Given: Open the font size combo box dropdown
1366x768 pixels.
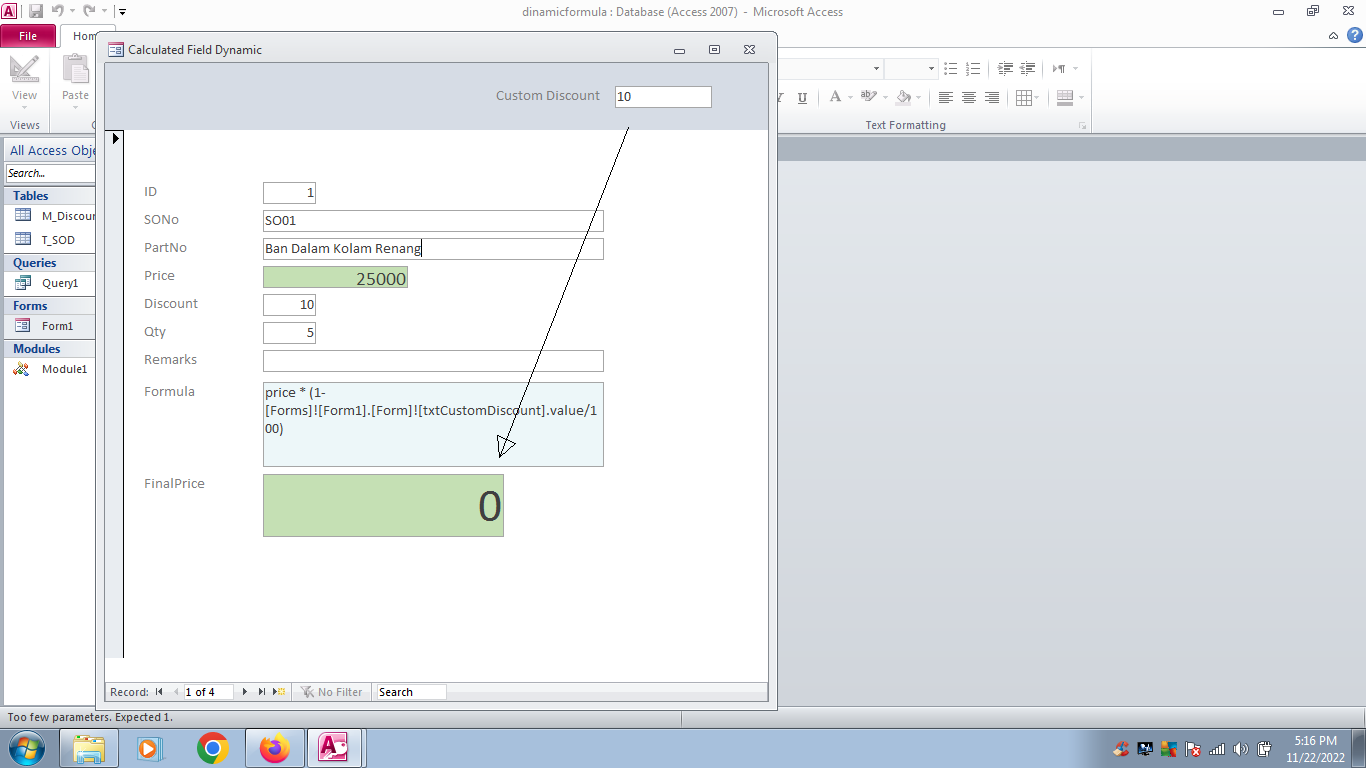Looking at the screenshot, I should tap(931, 69).
